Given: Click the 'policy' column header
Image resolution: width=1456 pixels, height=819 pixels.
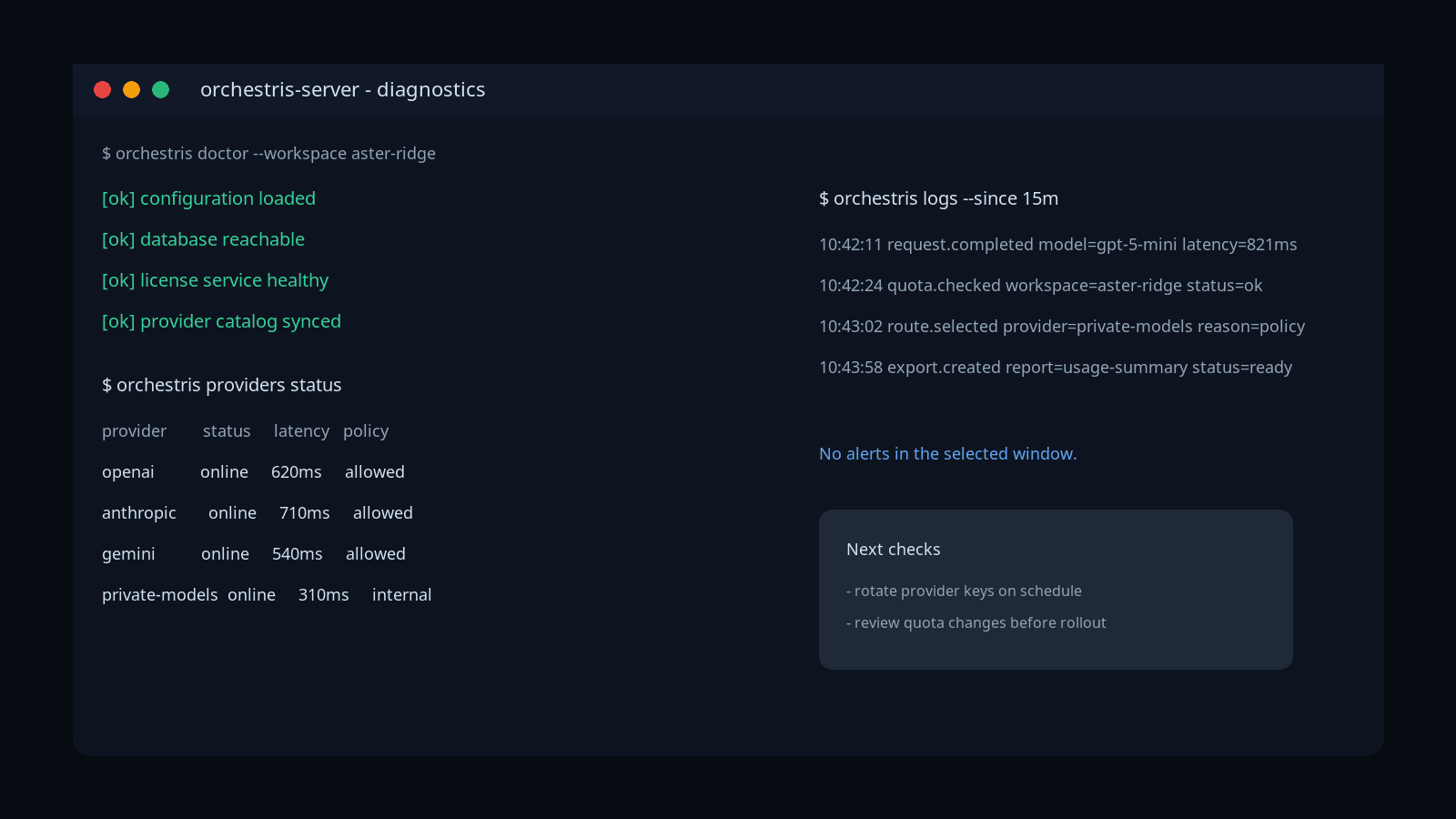Looking at the screenshot, I should click(x=366, y=431).
